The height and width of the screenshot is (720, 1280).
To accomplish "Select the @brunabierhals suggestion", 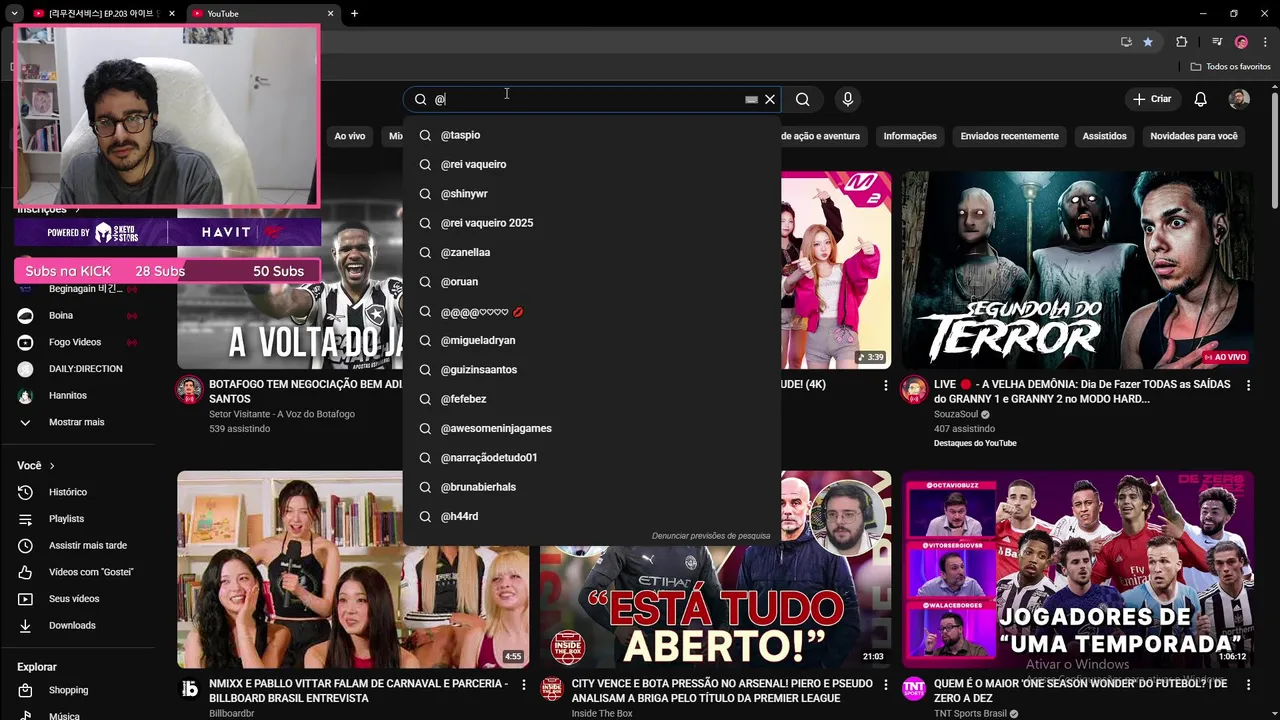I will click(592, 487).
